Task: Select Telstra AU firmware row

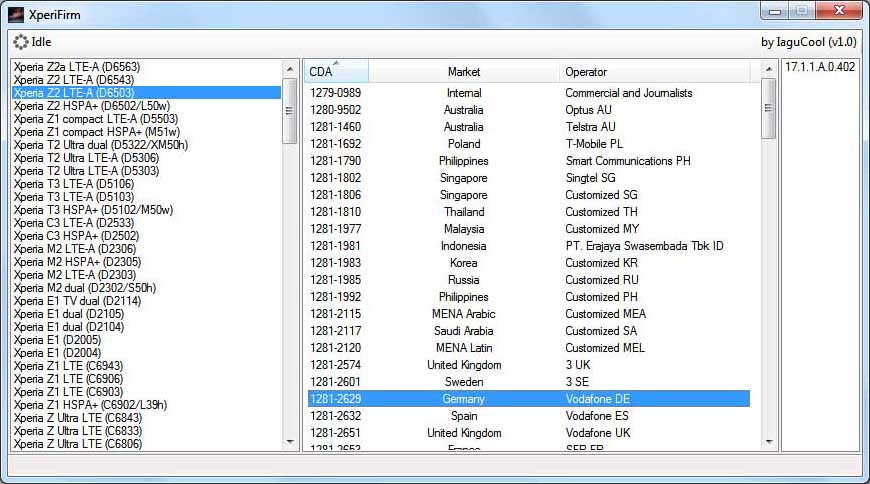Action: click(529, 127)
